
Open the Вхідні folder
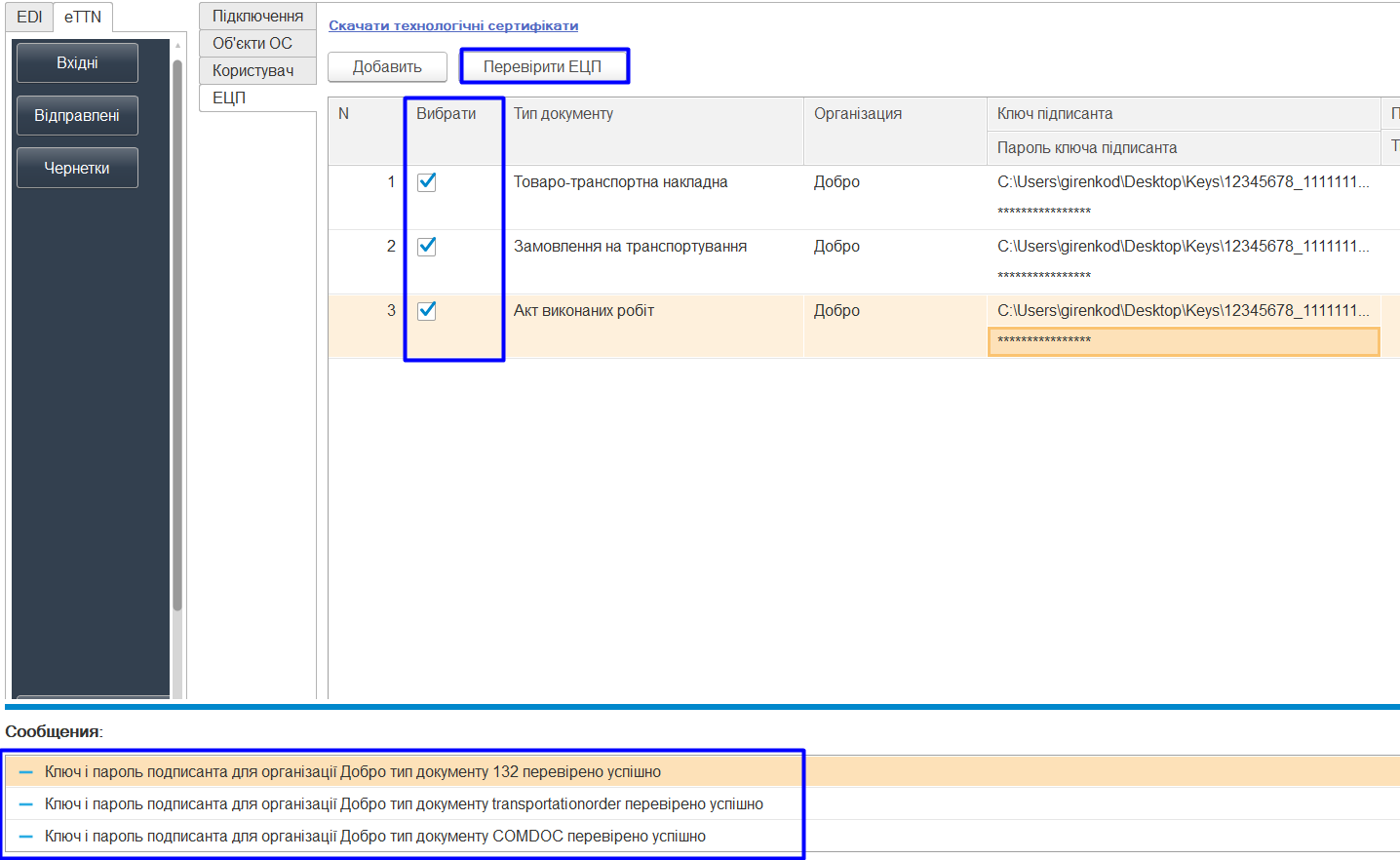[x=77, y=62]
